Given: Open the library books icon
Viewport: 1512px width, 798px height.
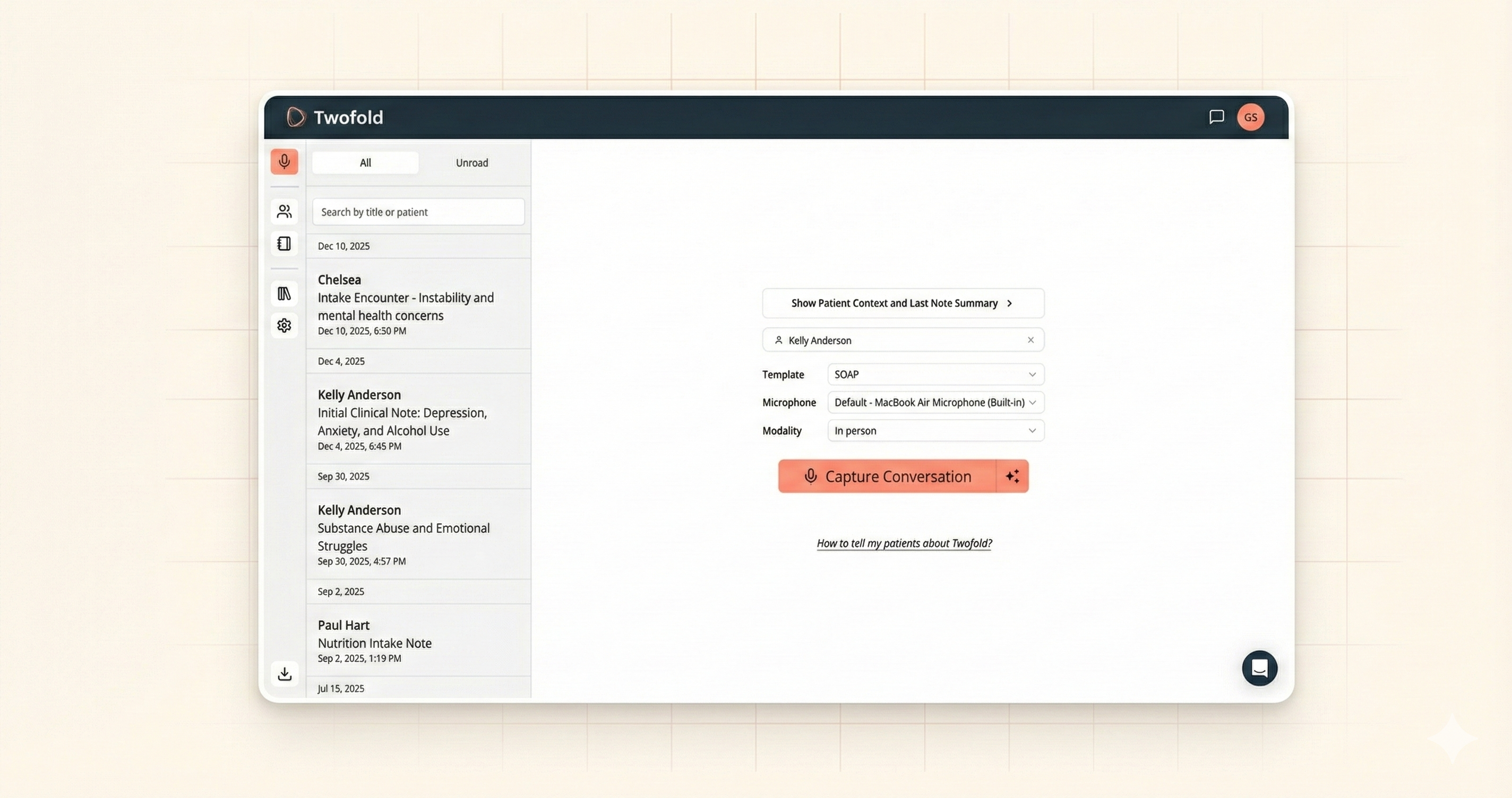Looking at the screenshot, I should 284,293.
